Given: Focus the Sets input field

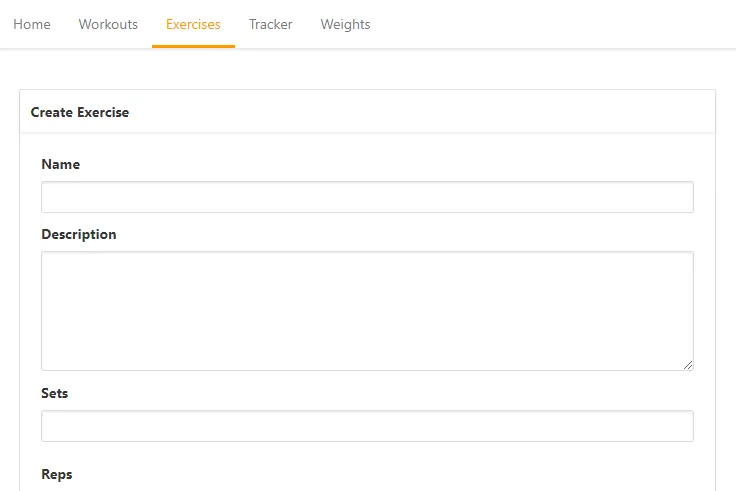Looking at the screenshot, I should click(367, 426).
